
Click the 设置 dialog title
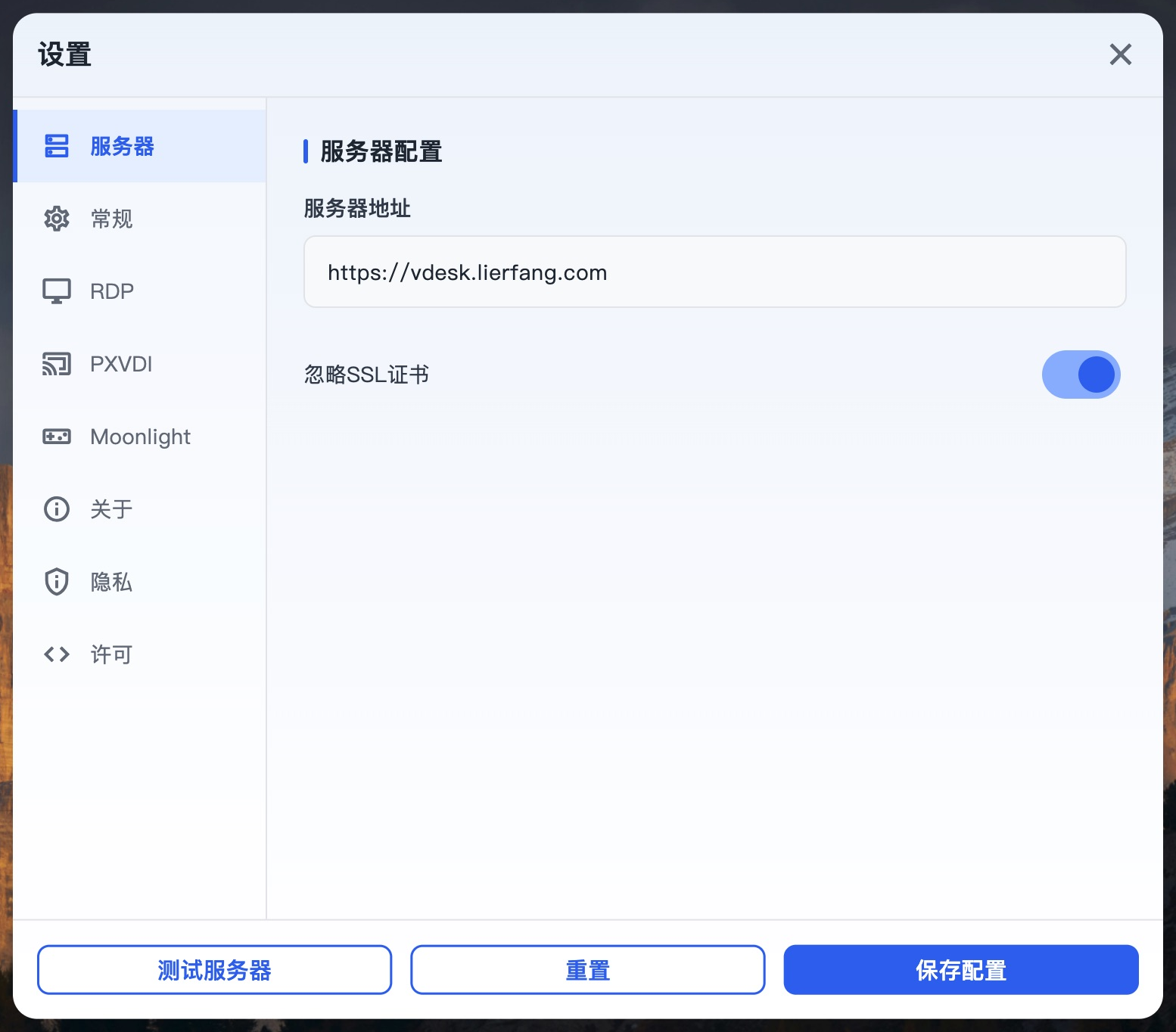point(65,54)
